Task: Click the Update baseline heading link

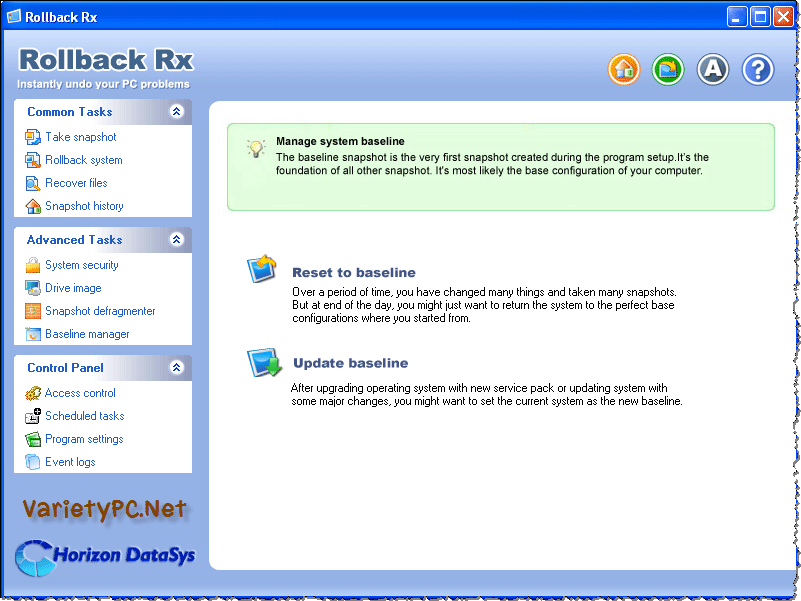Action: 350,363
